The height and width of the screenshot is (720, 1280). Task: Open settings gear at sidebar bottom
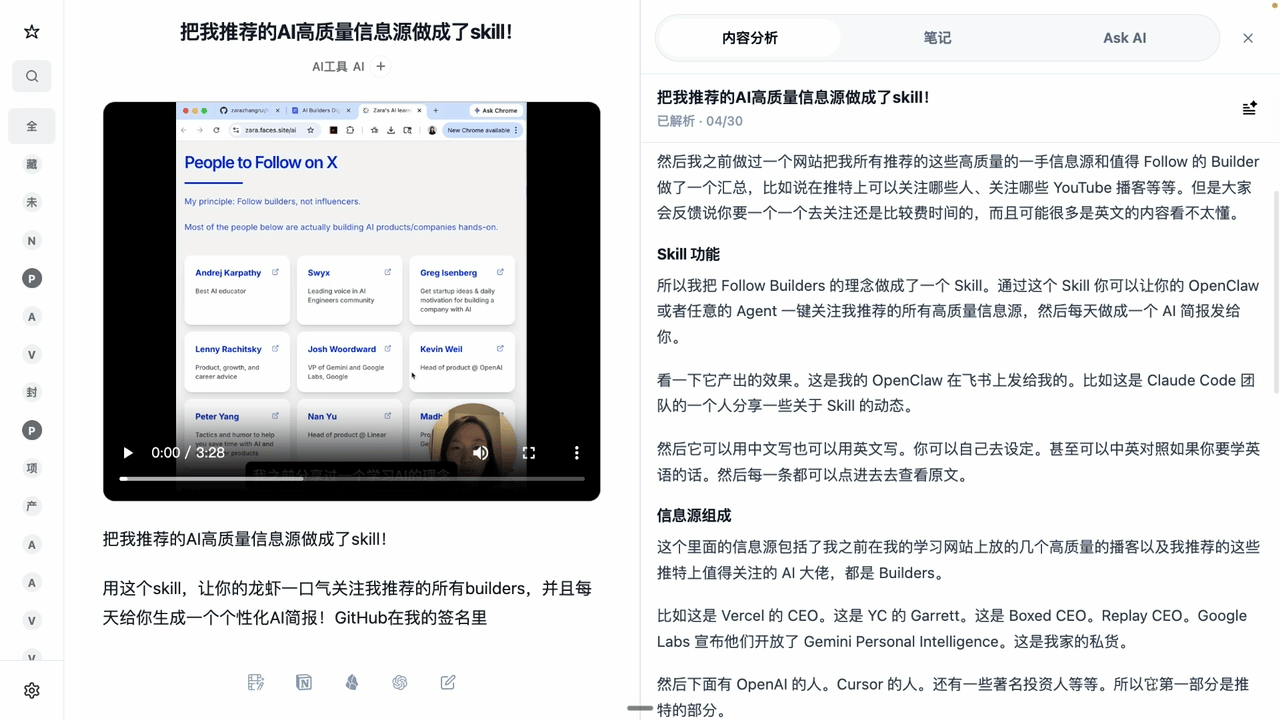coord(32,691)
